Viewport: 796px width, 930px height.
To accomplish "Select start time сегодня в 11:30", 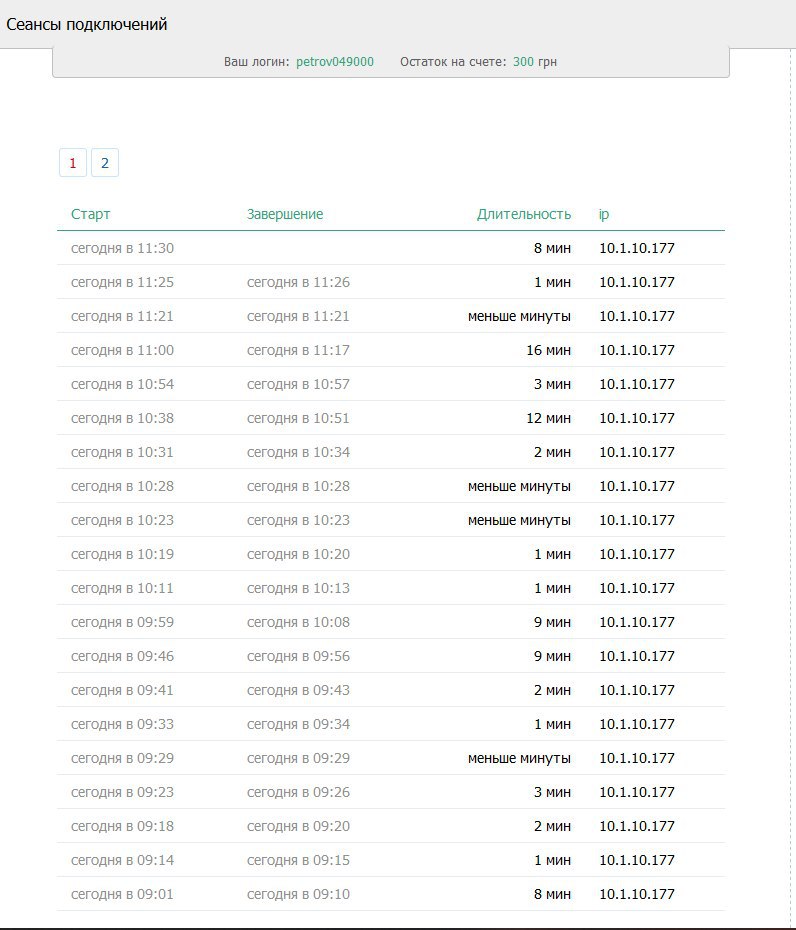I will point(122,249).
